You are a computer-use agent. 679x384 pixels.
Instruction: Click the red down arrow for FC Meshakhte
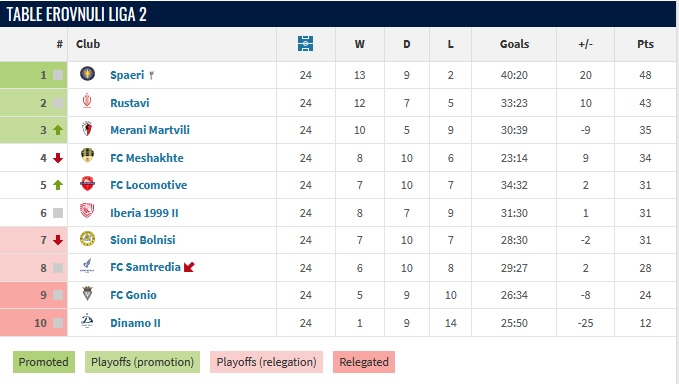pyautogui.click(x=58, y=158)
